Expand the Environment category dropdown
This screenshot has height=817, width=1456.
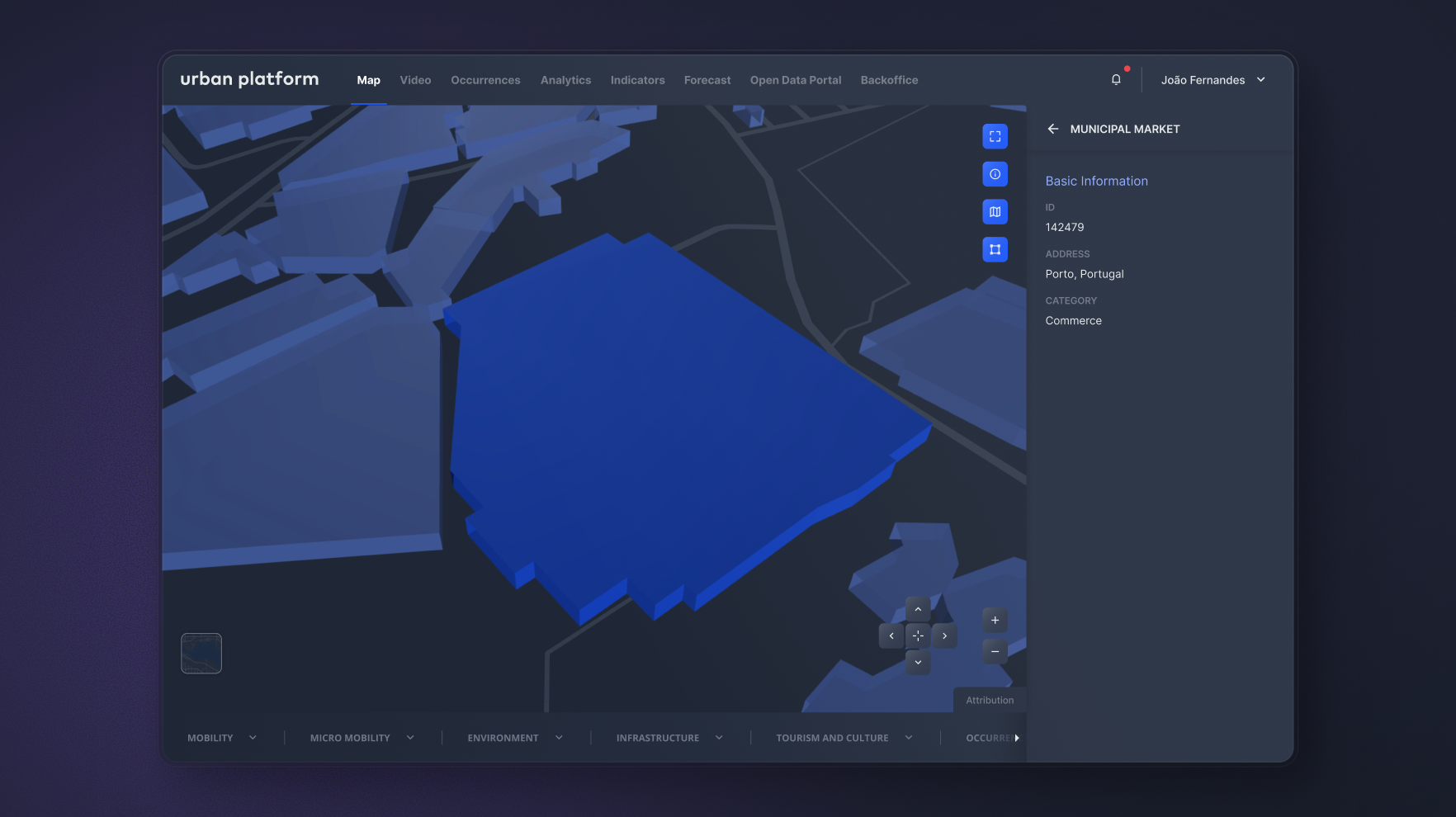pos(514,738)
